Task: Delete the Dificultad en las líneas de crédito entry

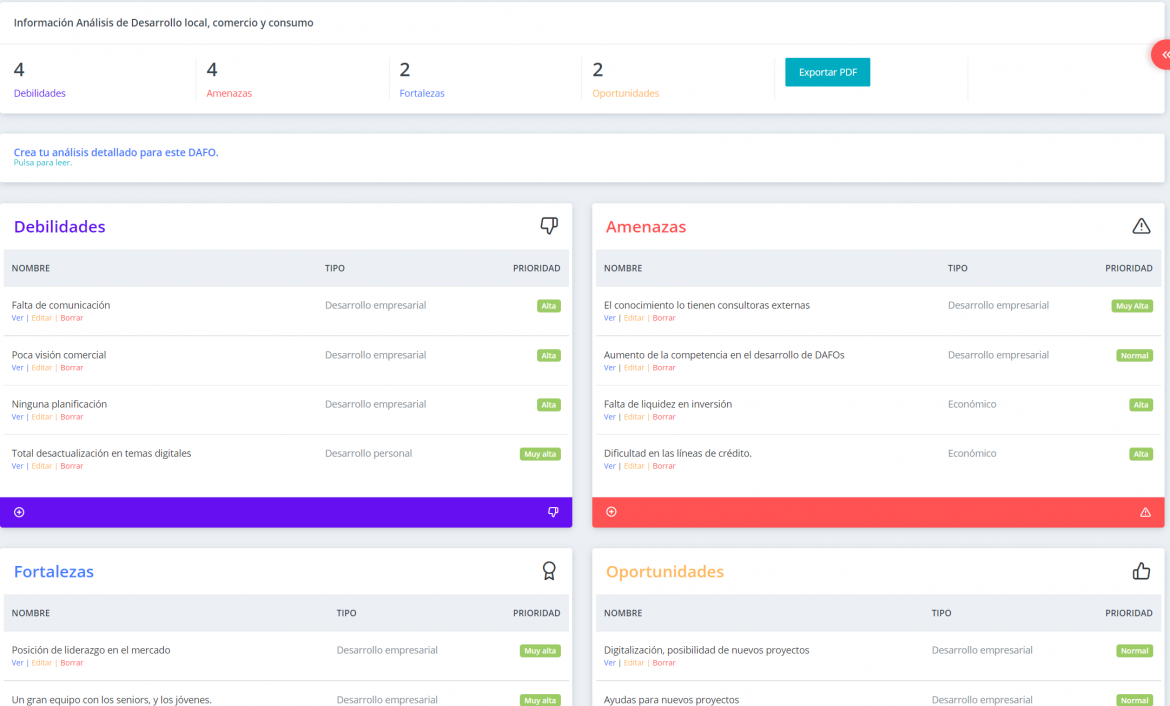Action: point(664,466)
